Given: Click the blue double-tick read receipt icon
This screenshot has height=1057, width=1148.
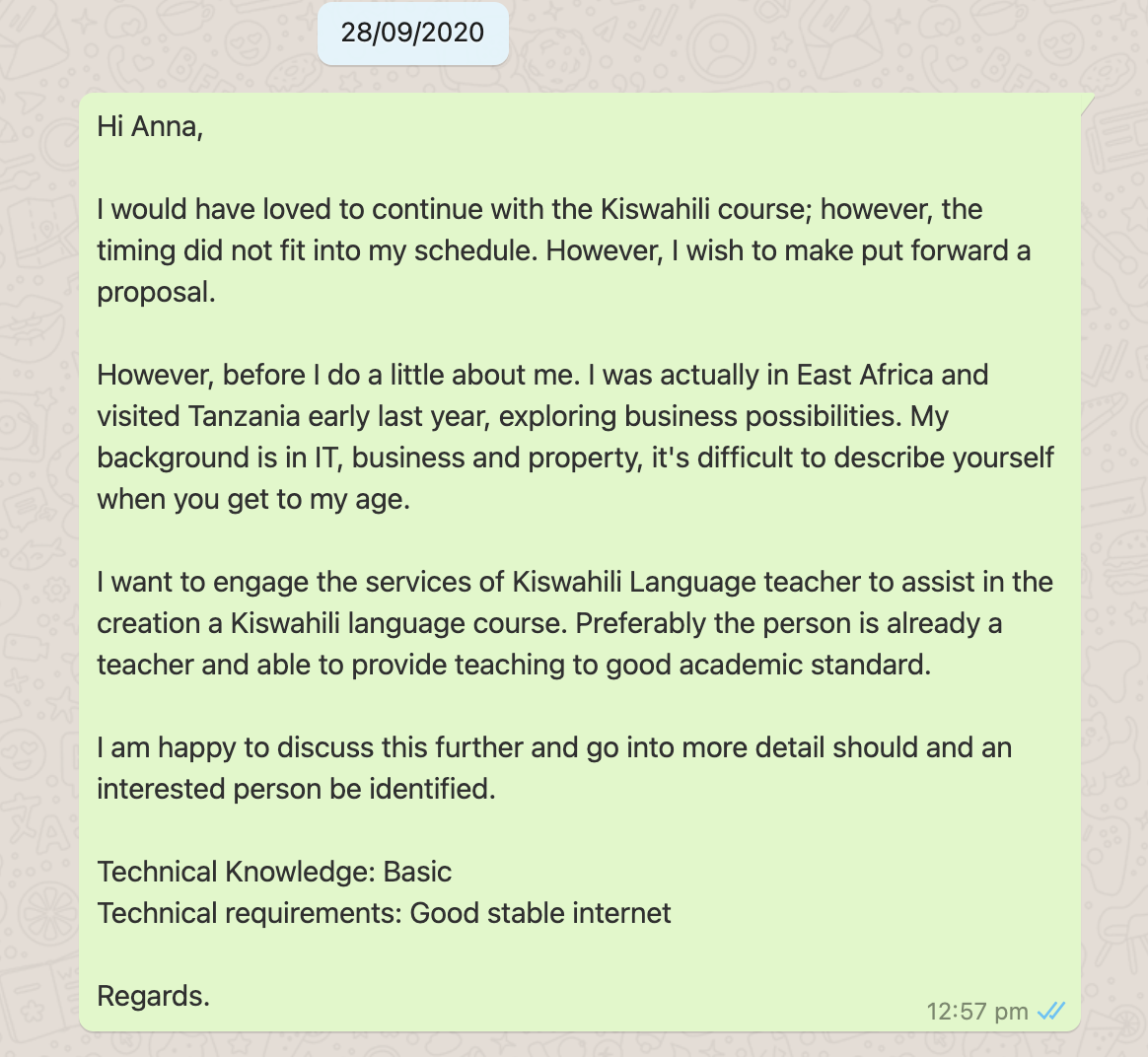Looking at the screenshot, I should tap(1051, 1012).
